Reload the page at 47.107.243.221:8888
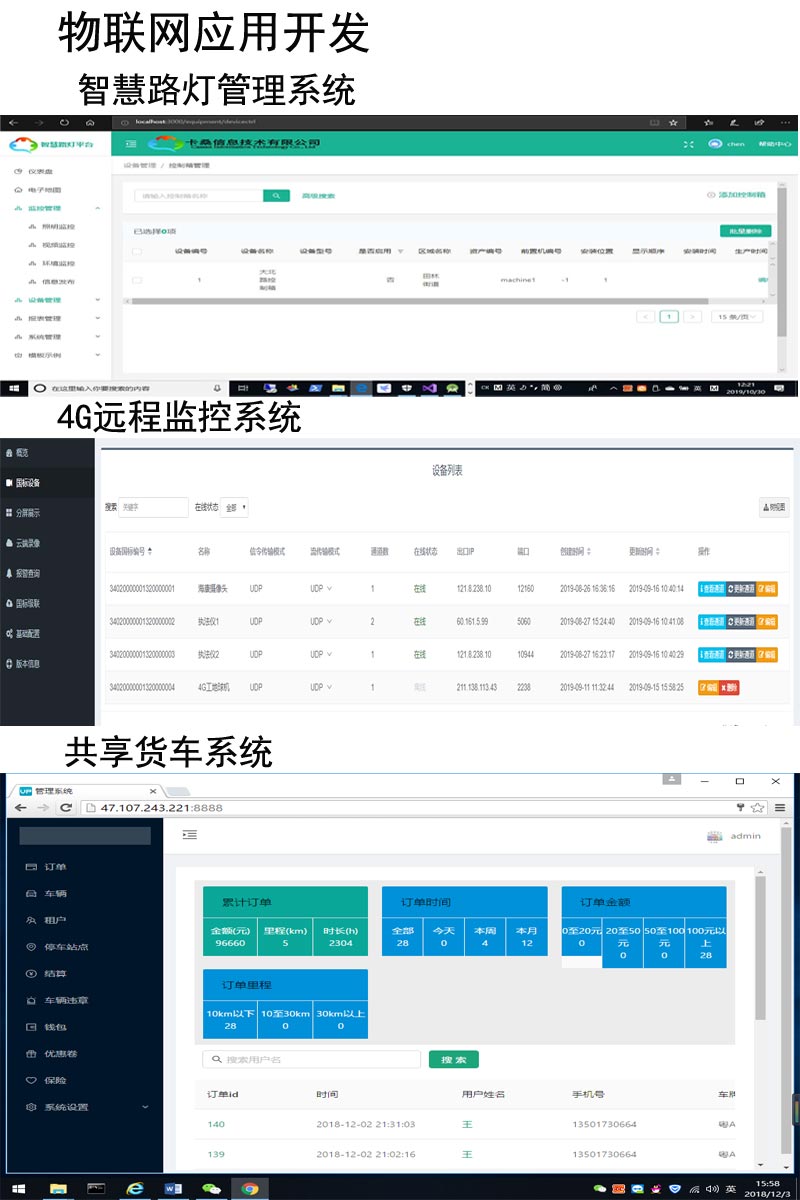The height and width of the screenshot is (1200, 800). click(66, 807)
